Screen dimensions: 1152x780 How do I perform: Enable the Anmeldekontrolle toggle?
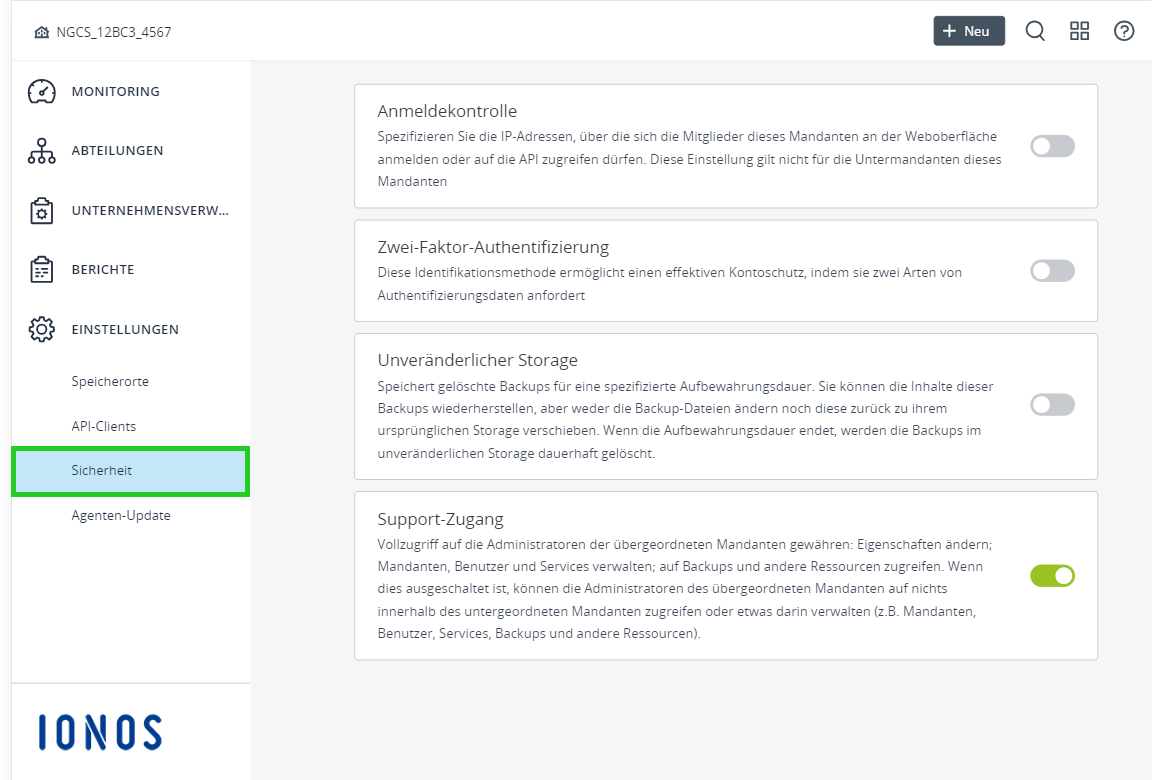[x=1052, y=146]
